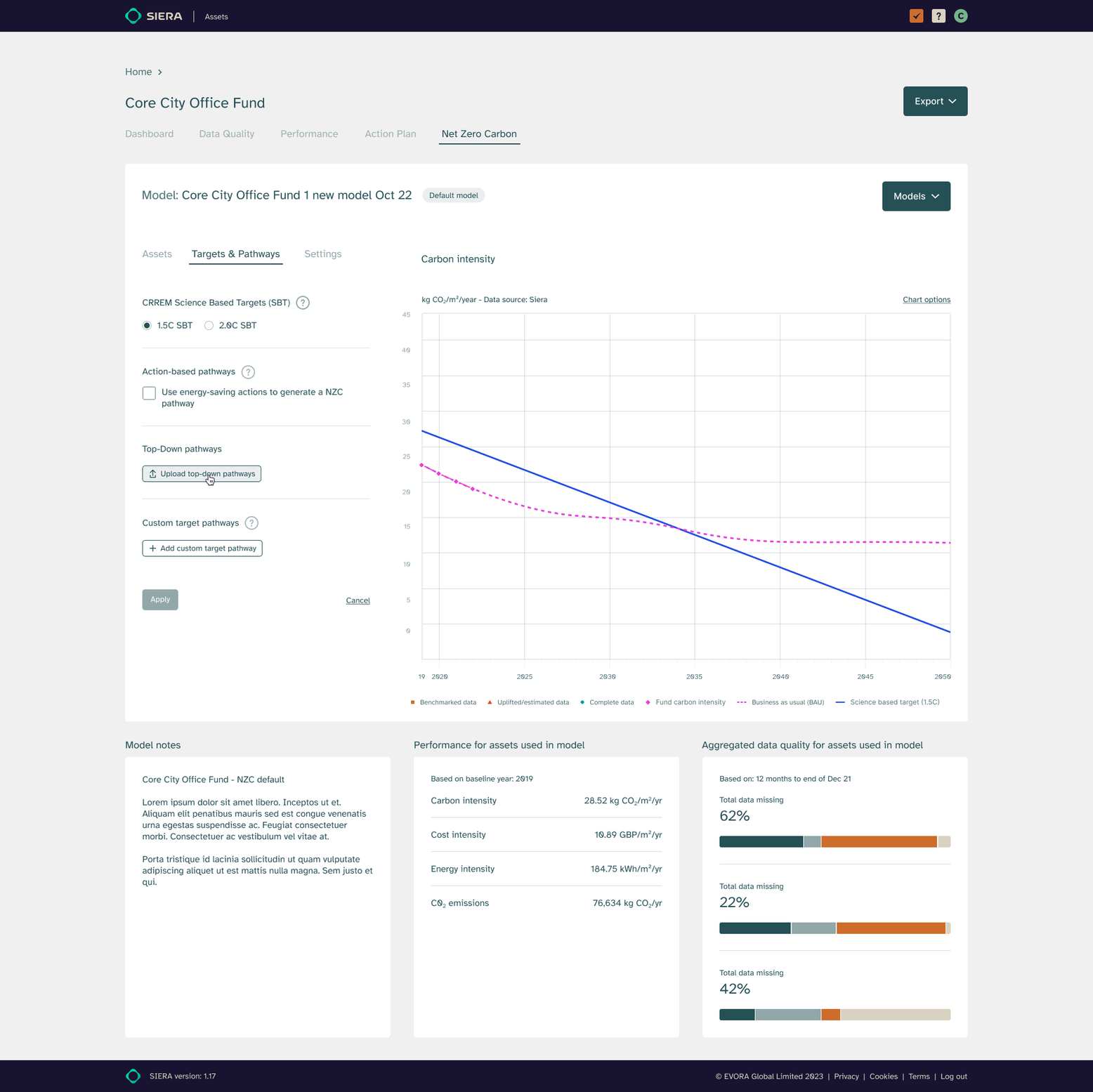Enable energy-saving actions NZC pathway checkbox
The width and height of the screenshot is (1093, 1092).
coord(149,393)
